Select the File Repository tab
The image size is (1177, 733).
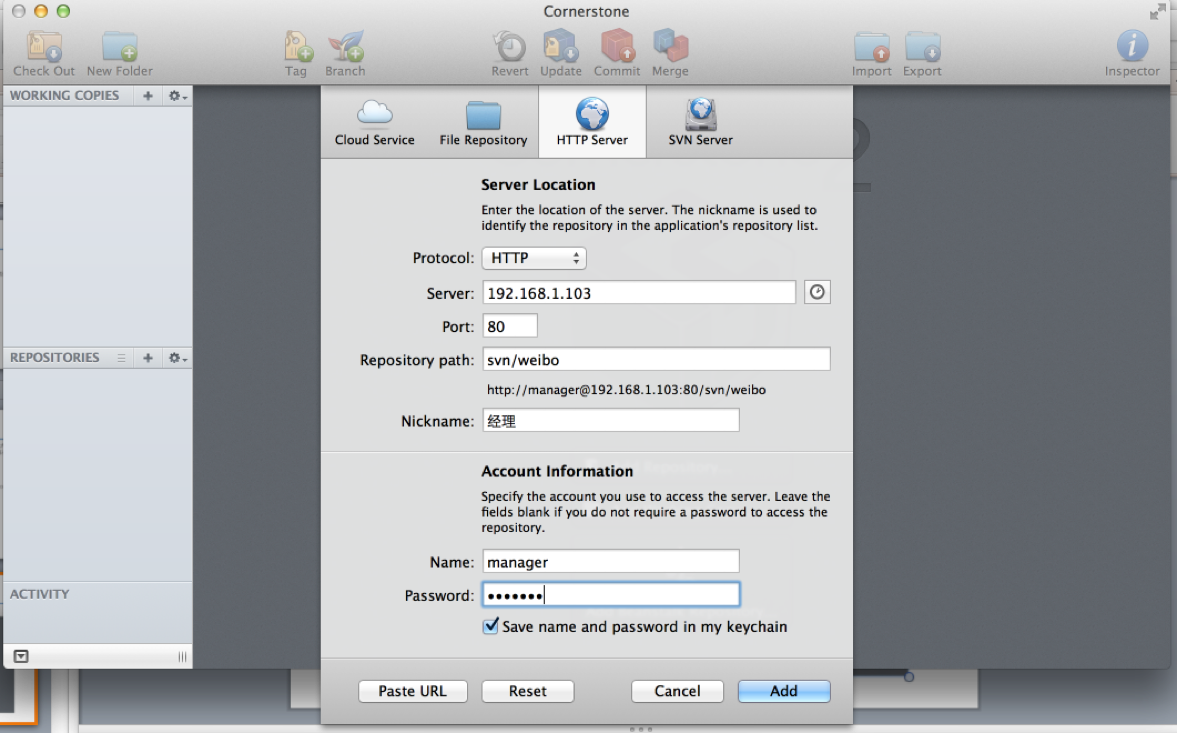tap(483, 122)
